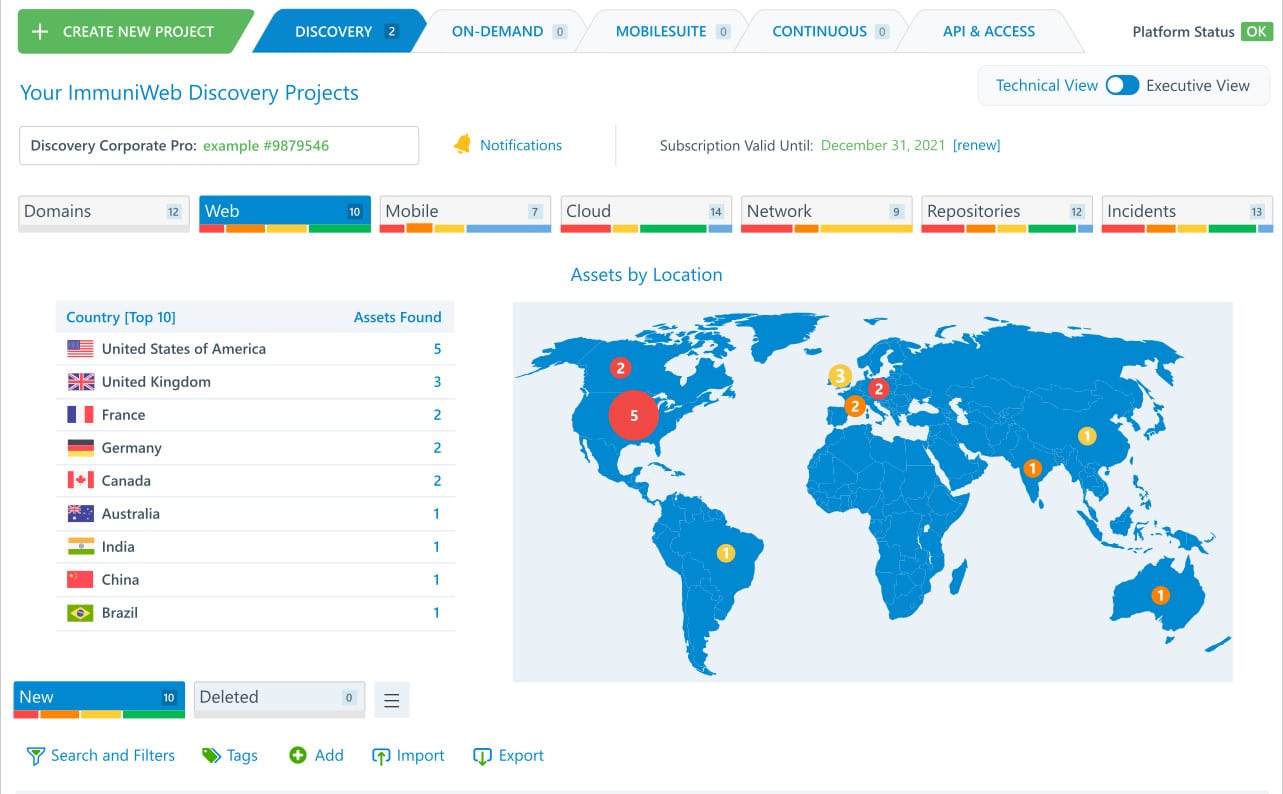Click the Canada flag icon

click(x=80, y=481)
